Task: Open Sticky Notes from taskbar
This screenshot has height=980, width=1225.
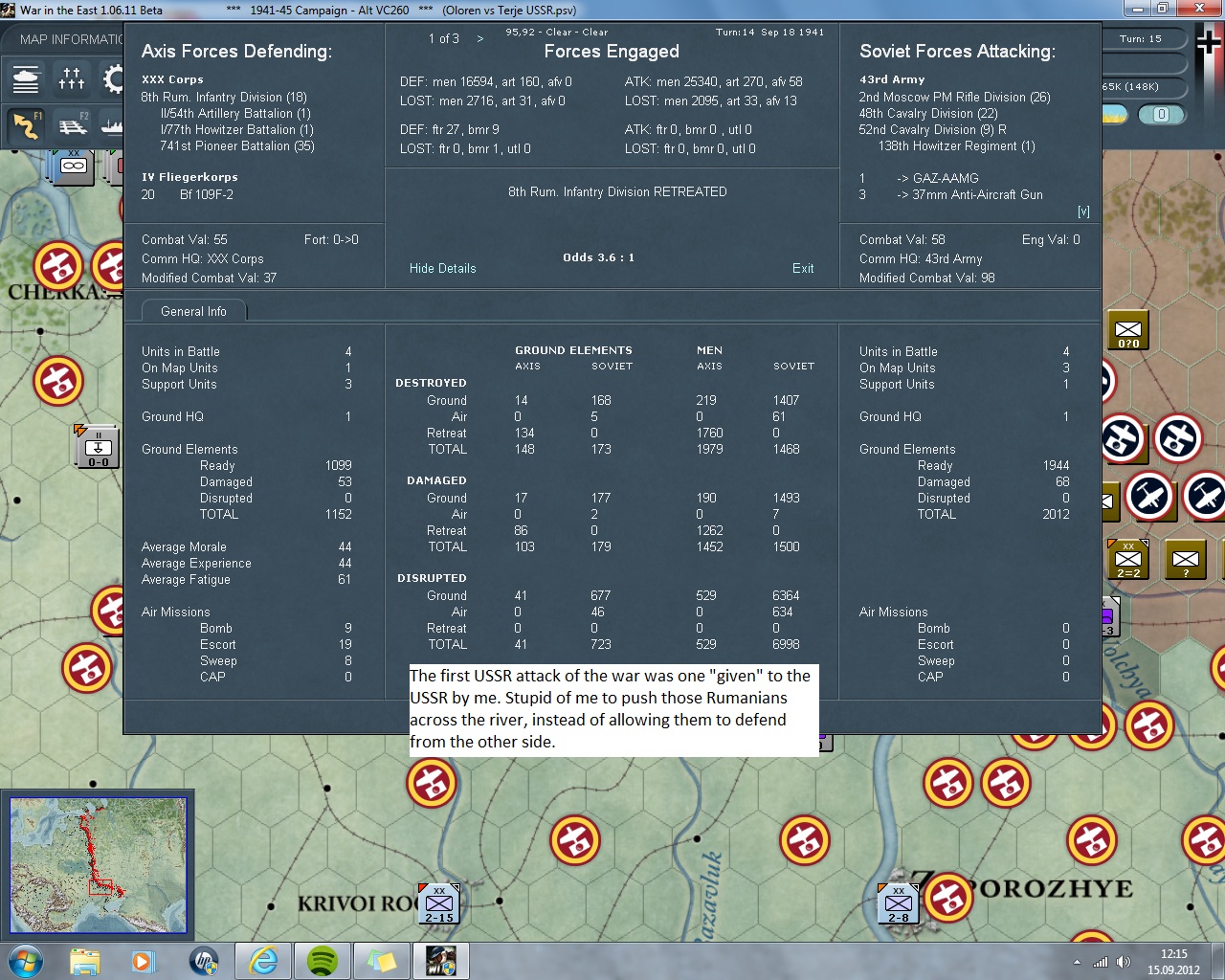Action: (x=382, y=961)
